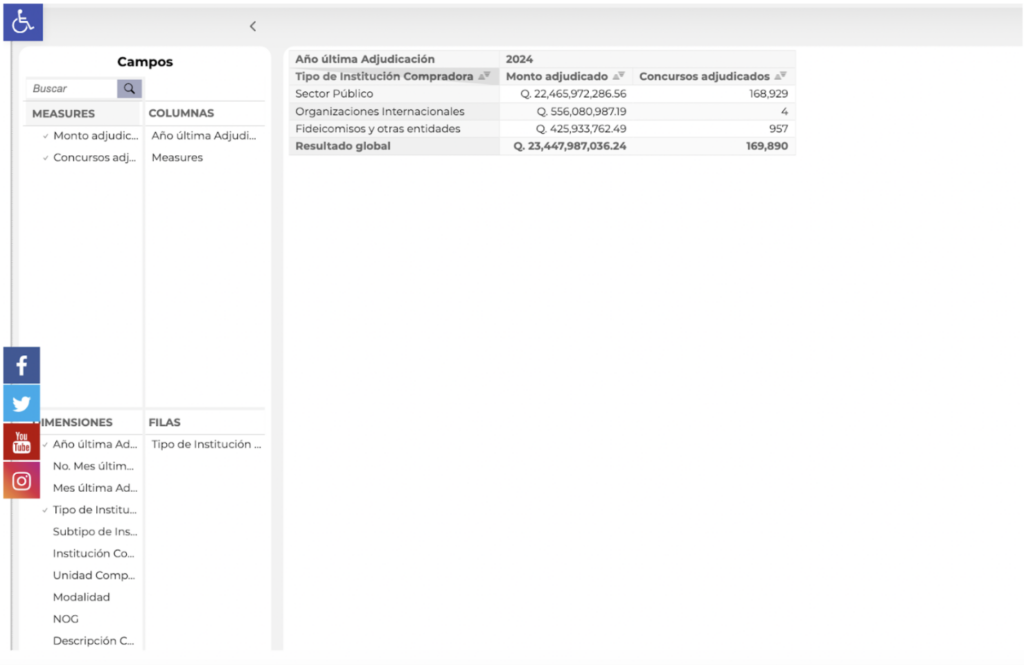Click the Tipo de Institución item in Filas
The height and width of the screenshot is (665, 1024).
(206, 444)
